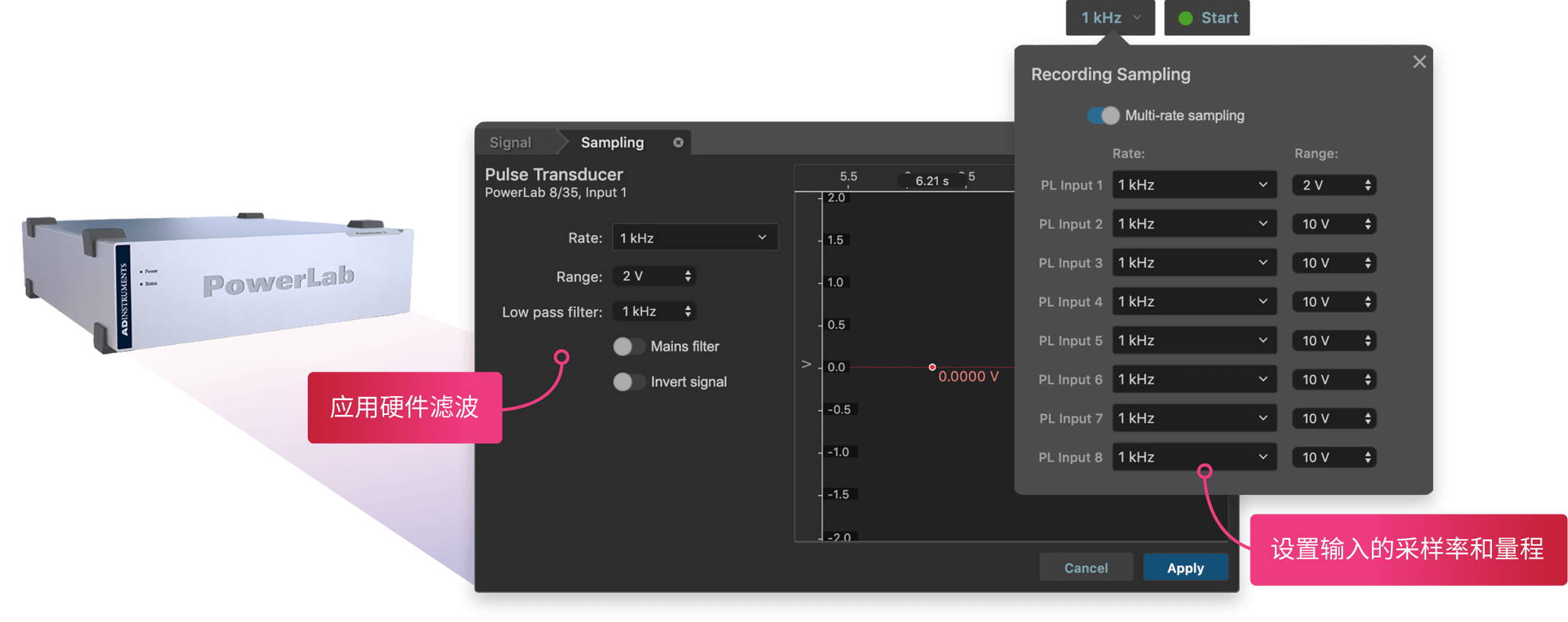This screenshot has height=622, width=1568.
Task: Expand PL Input 8 rate dropdown
Action: [1193, 457]
